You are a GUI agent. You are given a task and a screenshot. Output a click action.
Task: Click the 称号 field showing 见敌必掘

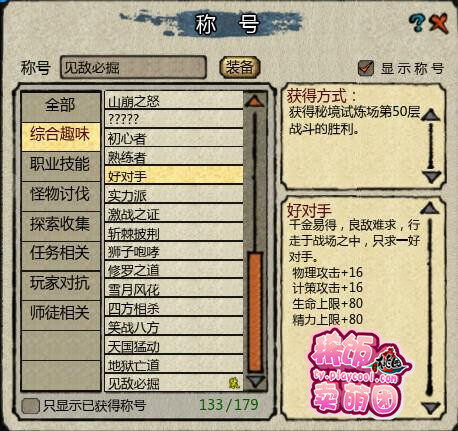[x=133, y=68]
